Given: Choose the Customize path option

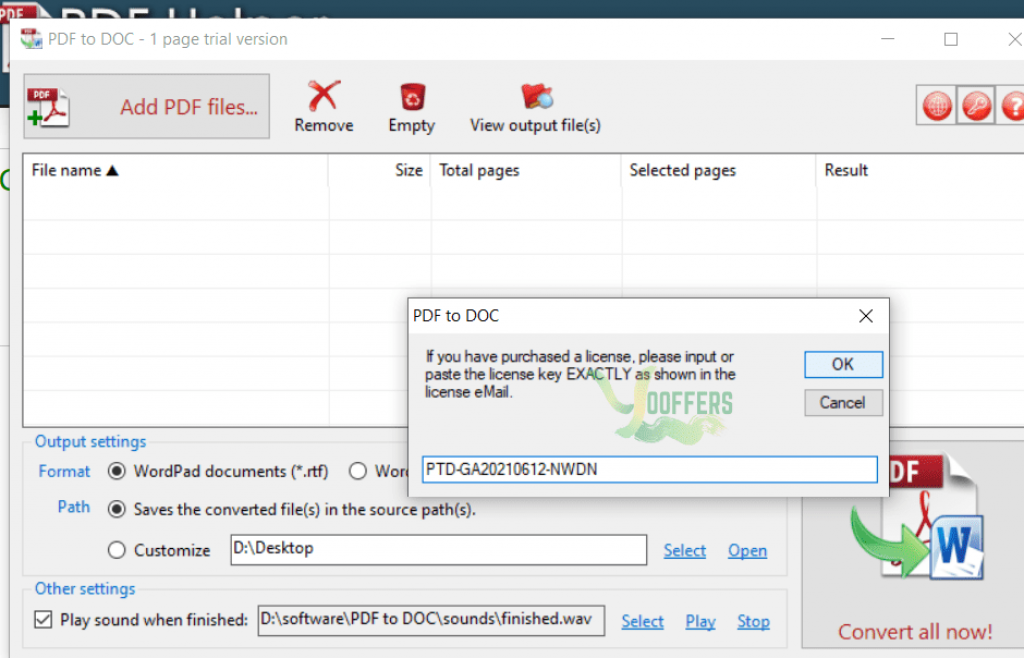Looking at the screenshot, I should tap(117, 550).
